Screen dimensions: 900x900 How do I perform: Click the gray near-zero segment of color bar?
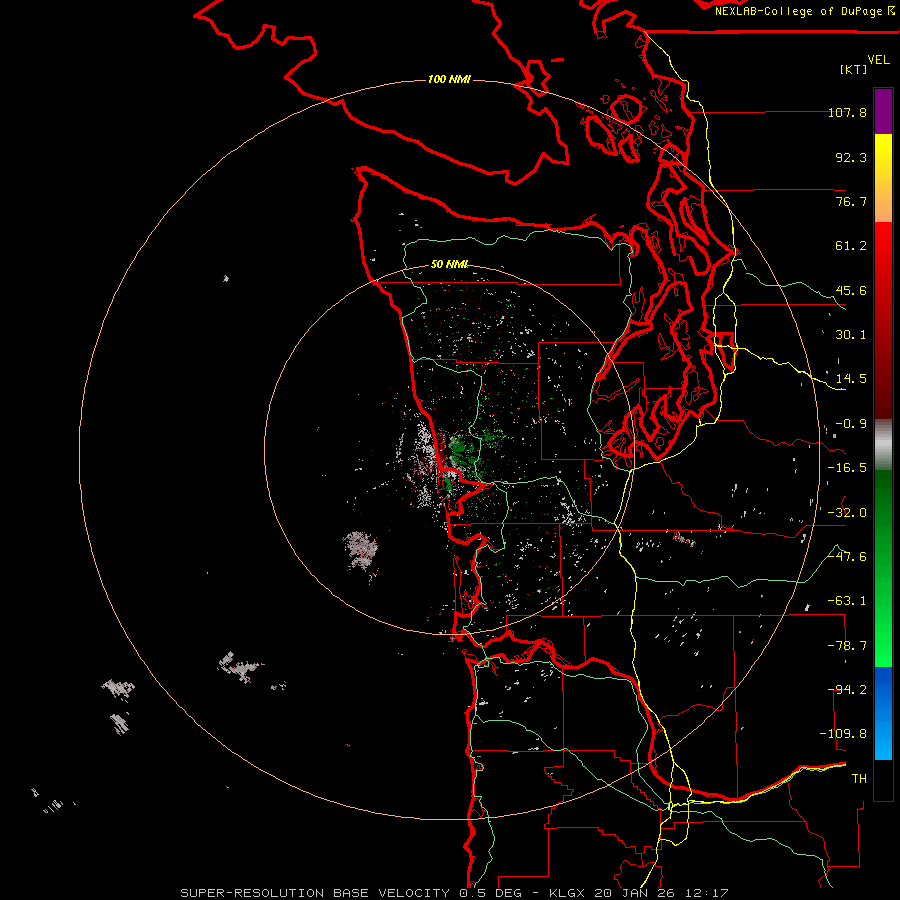click(x=883, y=445)
